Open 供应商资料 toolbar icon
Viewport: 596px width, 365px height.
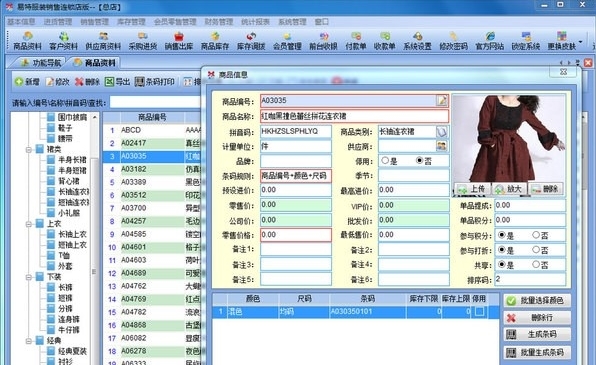(x=103, y=41)
